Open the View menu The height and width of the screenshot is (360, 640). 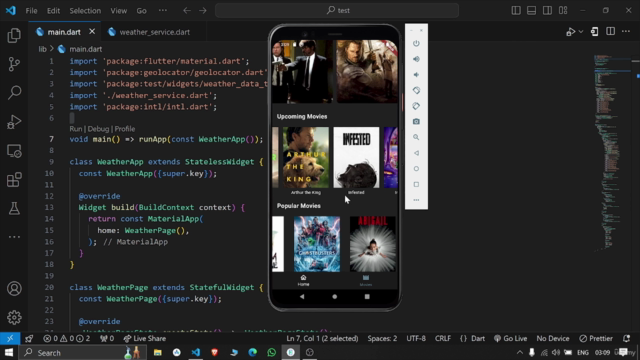click(x=118, y=11)
